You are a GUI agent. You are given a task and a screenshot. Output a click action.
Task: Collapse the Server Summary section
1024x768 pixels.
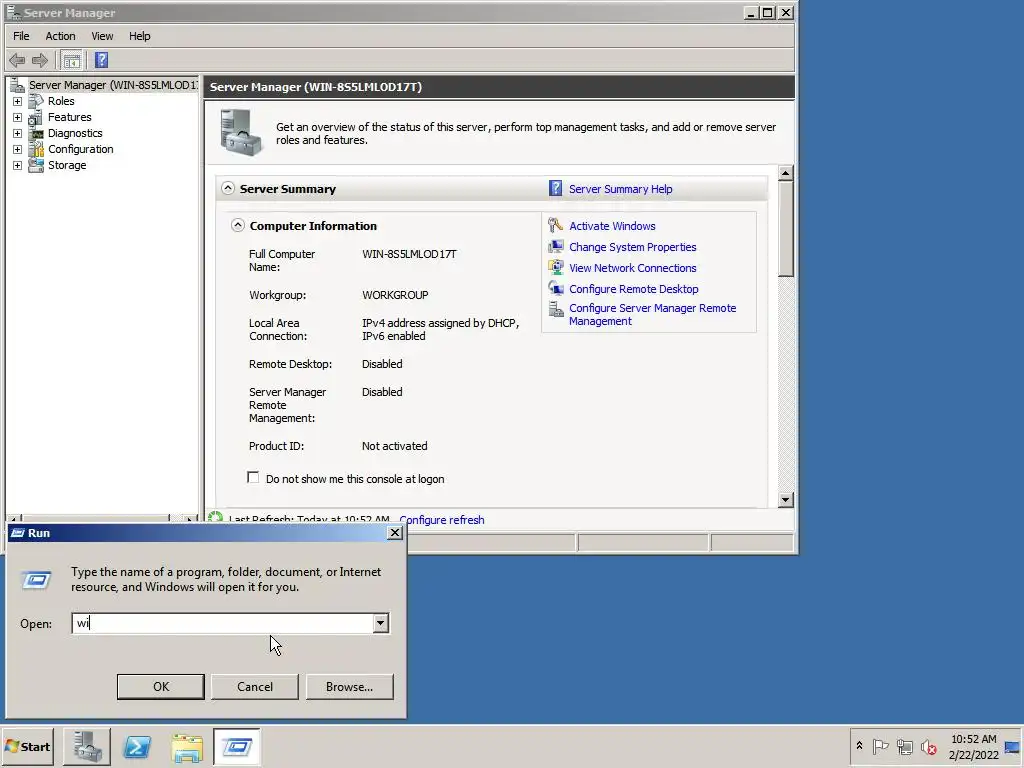(x=227, y=188)
